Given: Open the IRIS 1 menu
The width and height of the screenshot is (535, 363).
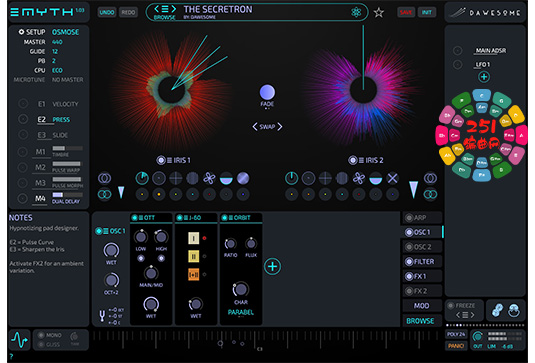Looking at the screenshot, I should [169, 160].
